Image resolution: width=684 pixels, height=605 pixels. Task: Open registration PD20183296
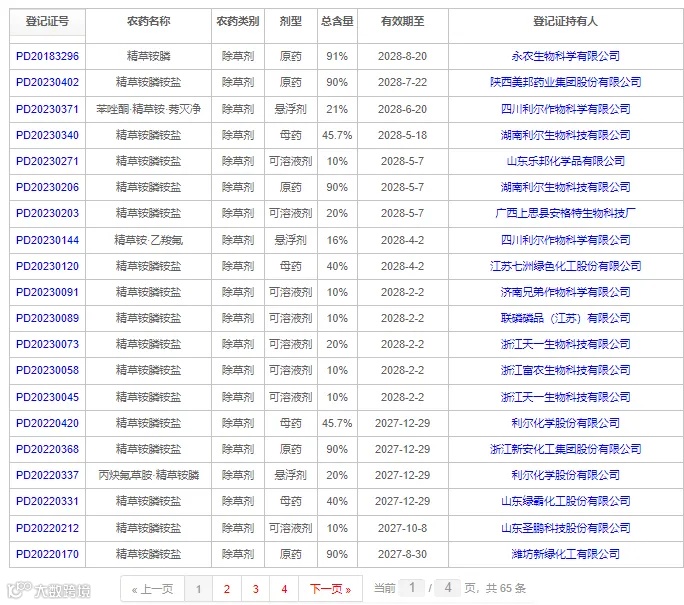[48, 56]
